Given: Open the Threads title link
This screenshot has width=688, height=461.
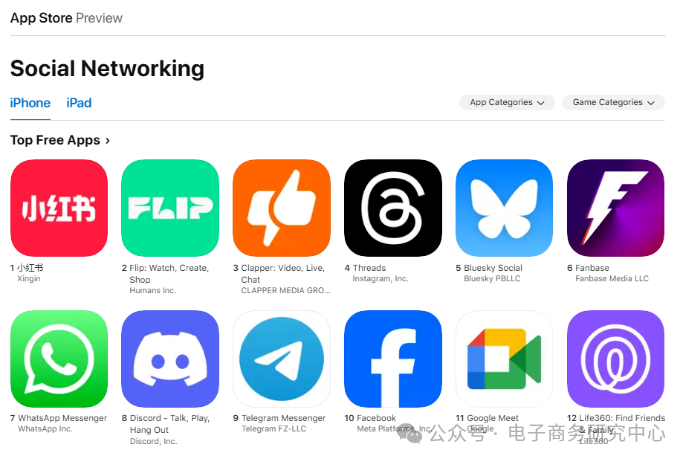Looking at the screenshot, I should pos(369,268).
